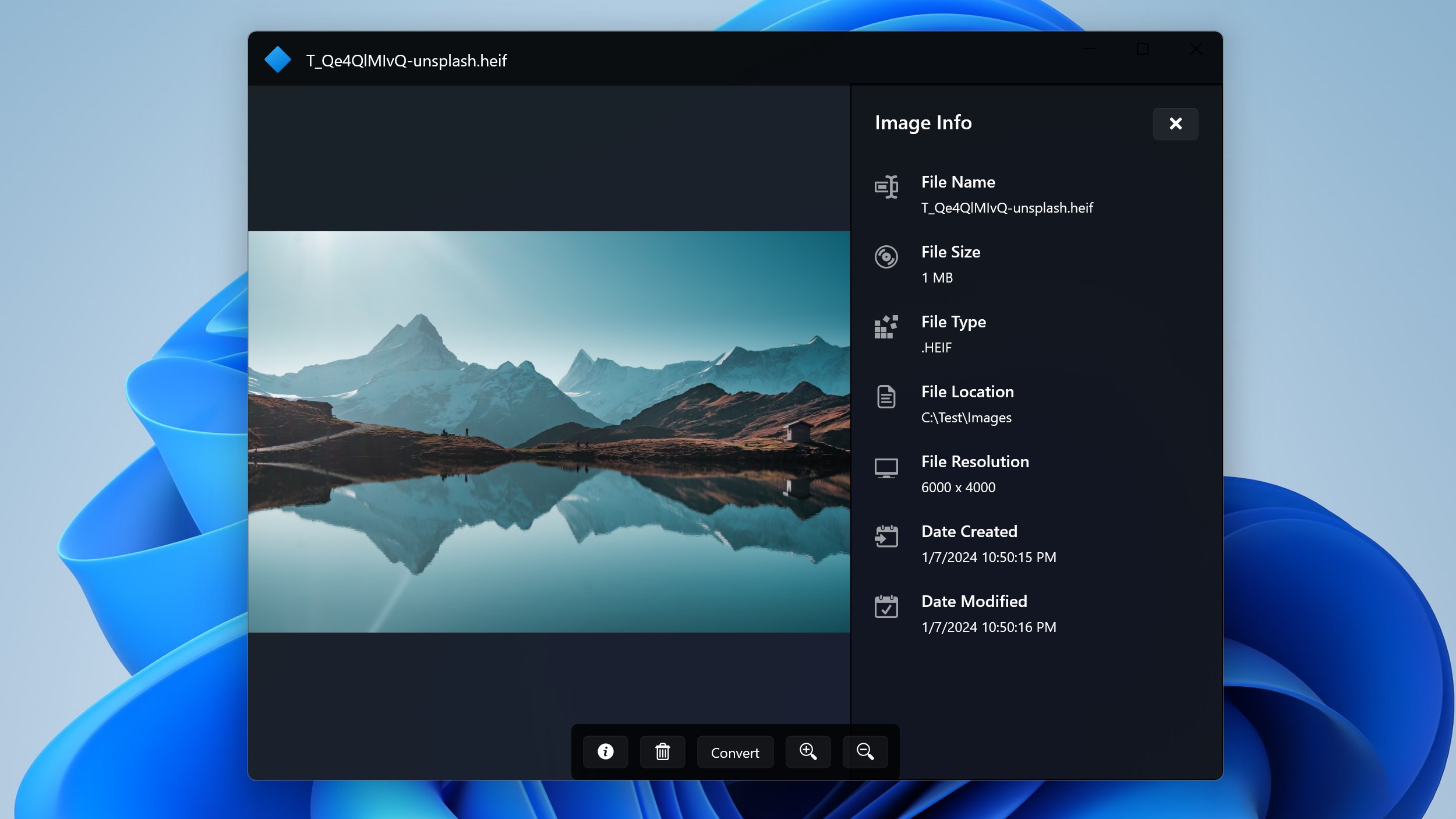Delete the image with trash icon

click(663, 752)
